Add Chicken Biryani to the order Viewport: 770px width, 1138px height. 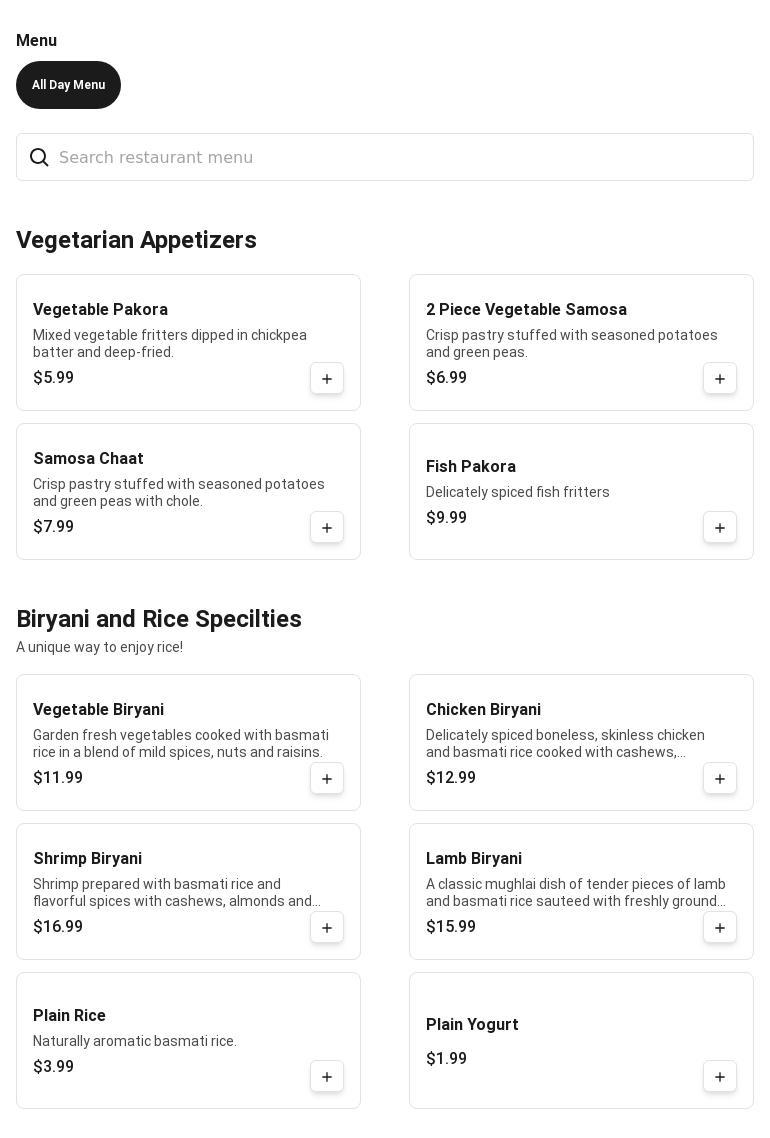point(720,779)
